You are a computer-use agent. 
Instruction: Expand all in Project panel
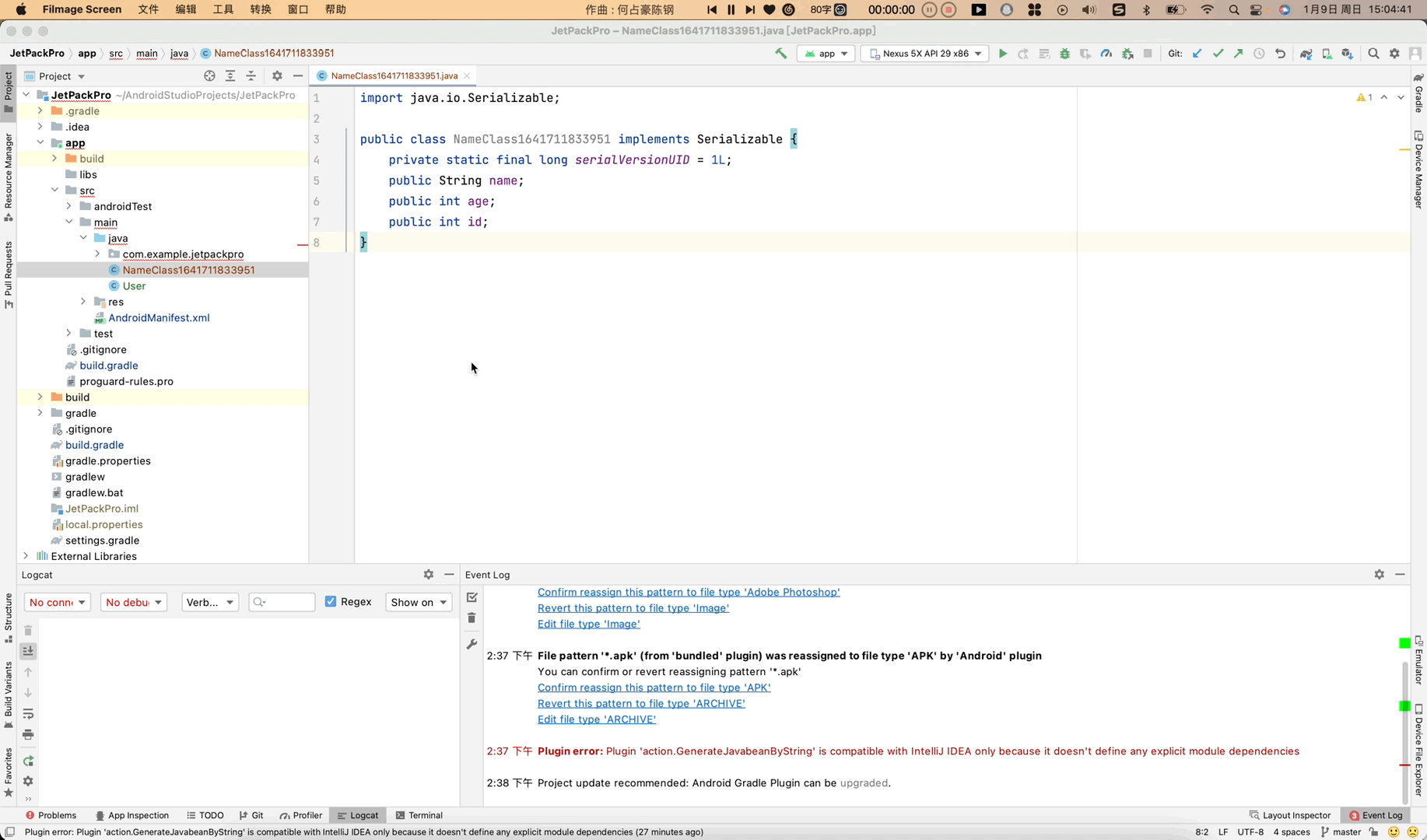(230, 75)
